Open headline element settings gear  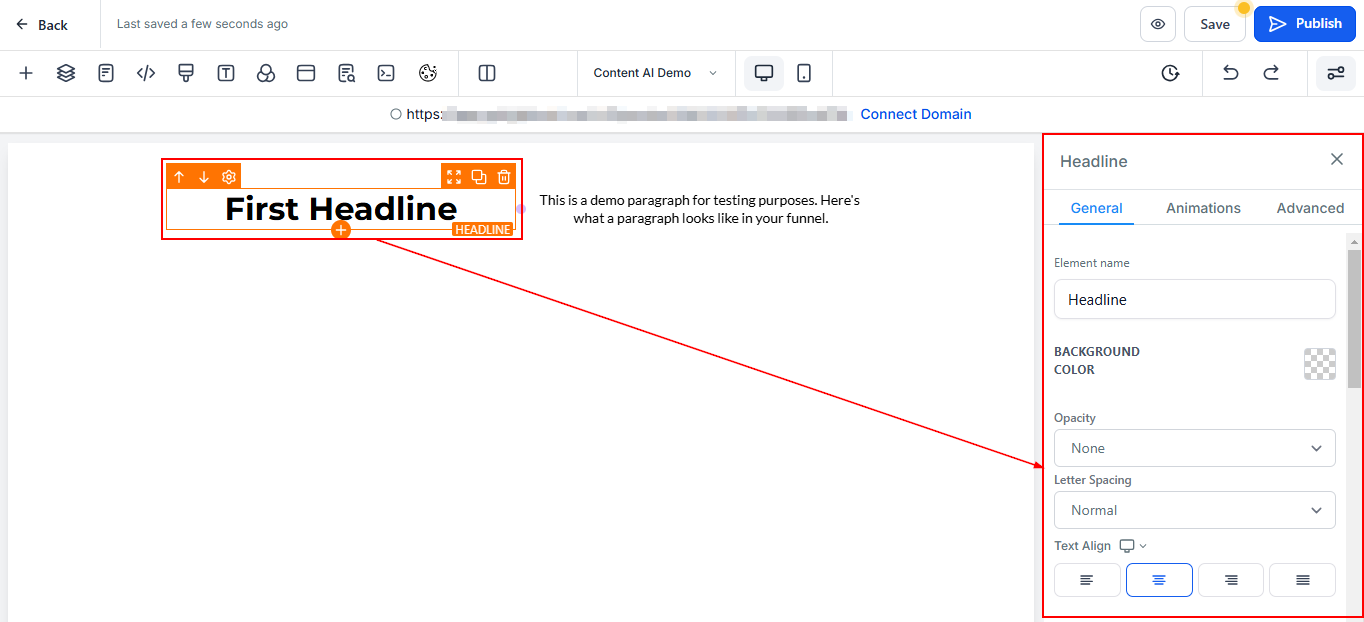[x=229, y=177]
